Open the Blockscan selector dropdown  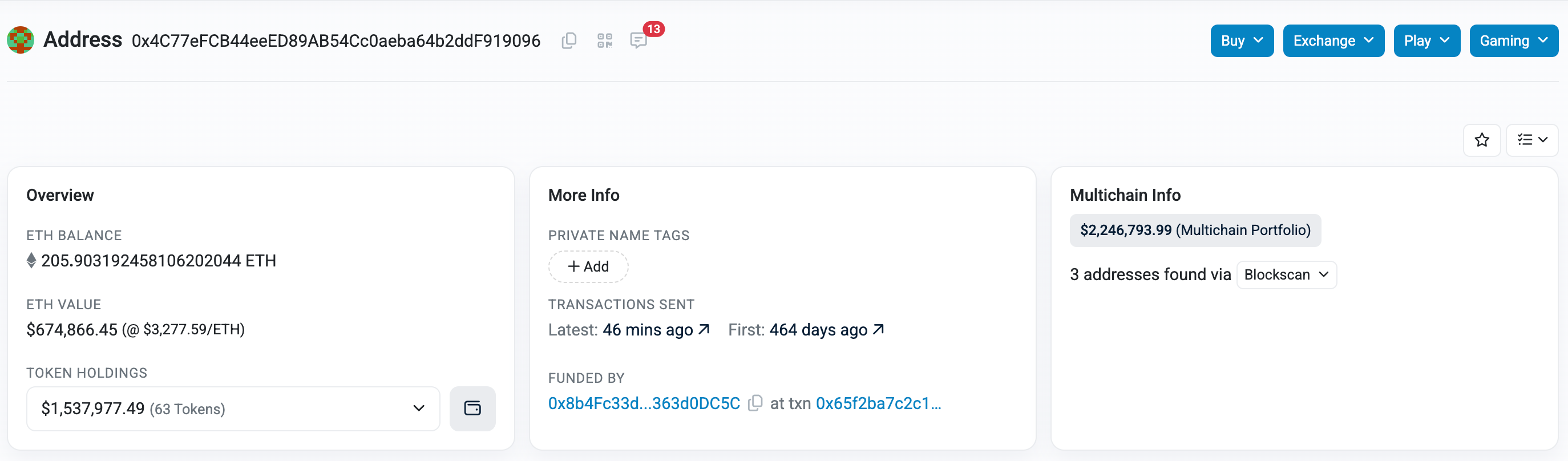pyautogui.click(x=1286, y=274)
